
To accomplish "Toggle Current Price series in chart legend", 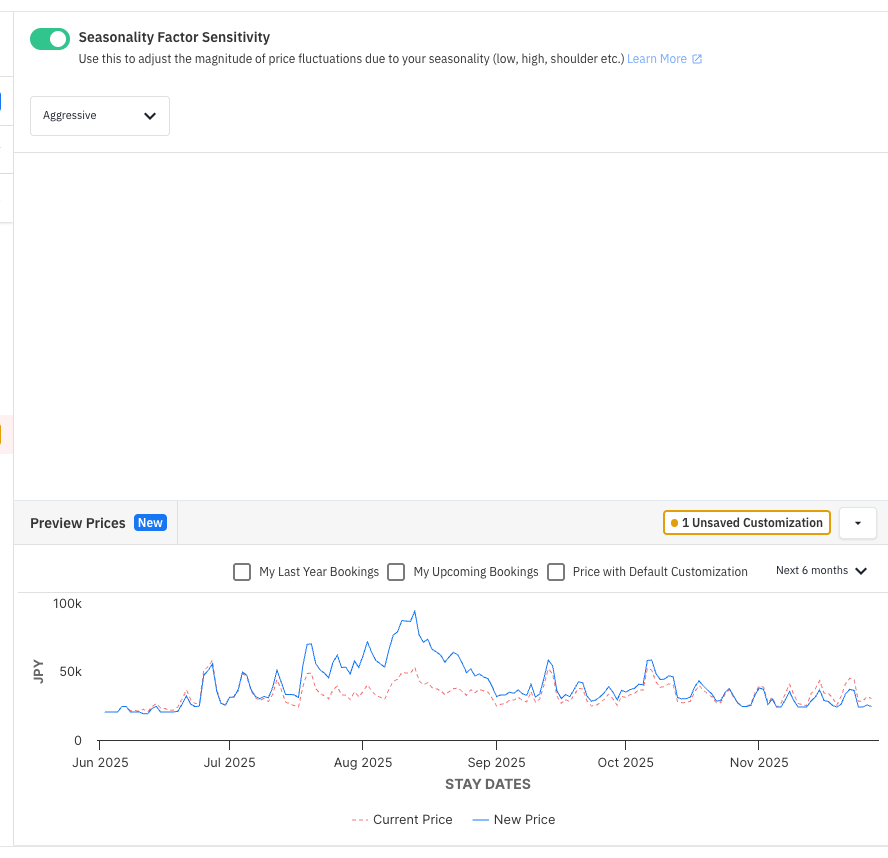I will click(402, 819).
